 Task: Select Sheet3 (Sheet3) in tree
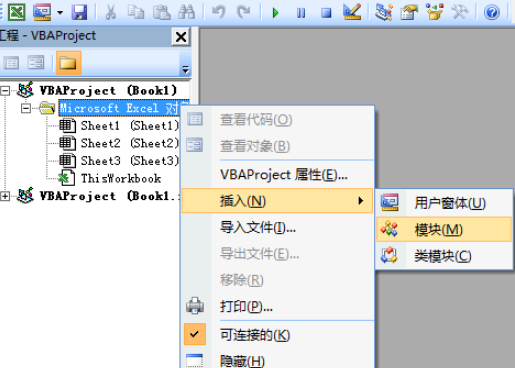tap(130, 161)
